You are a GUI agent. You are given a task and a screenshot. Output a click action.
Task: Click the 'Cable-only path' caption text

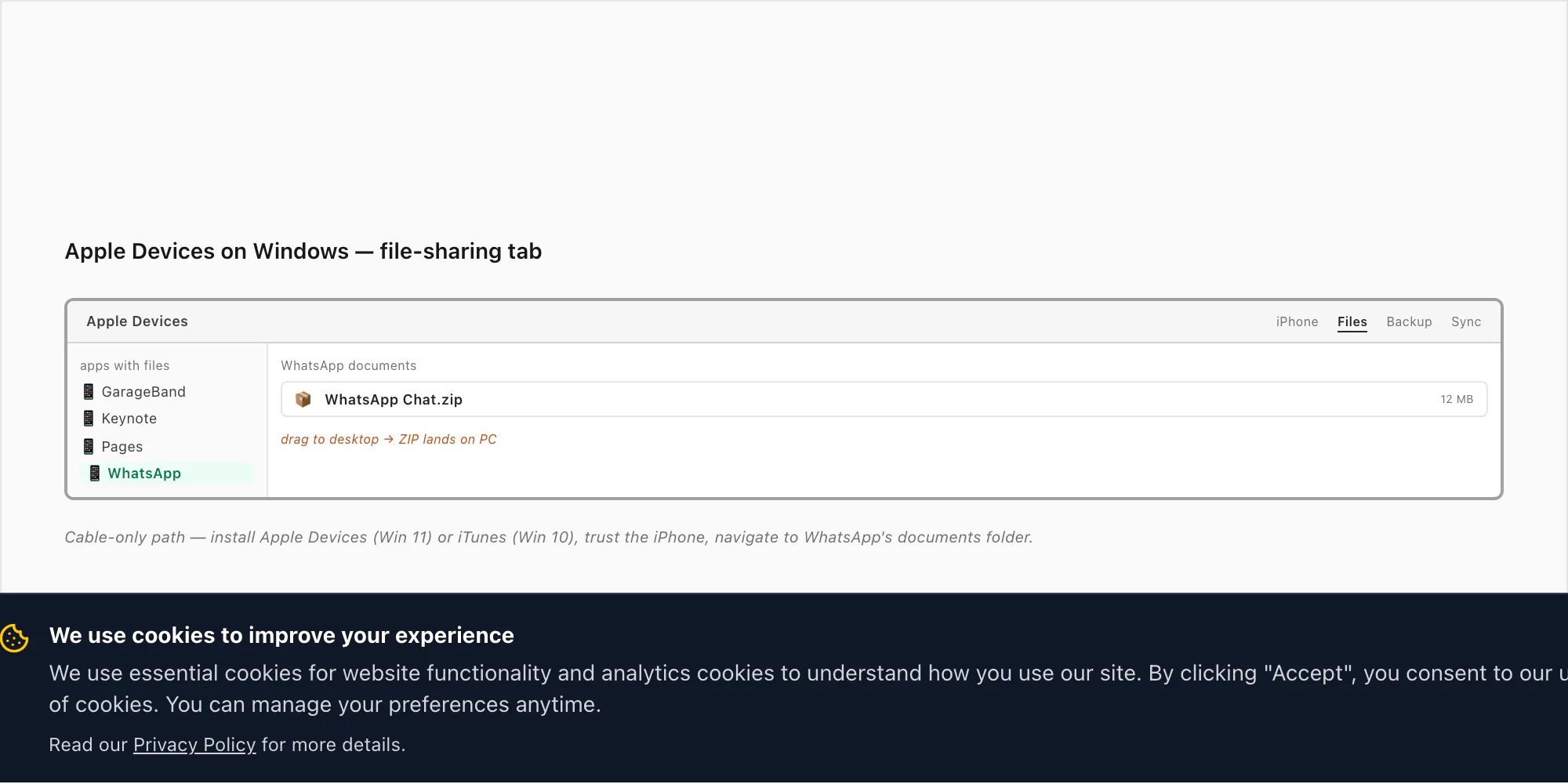pyautogui.click(x=549, y=538)
